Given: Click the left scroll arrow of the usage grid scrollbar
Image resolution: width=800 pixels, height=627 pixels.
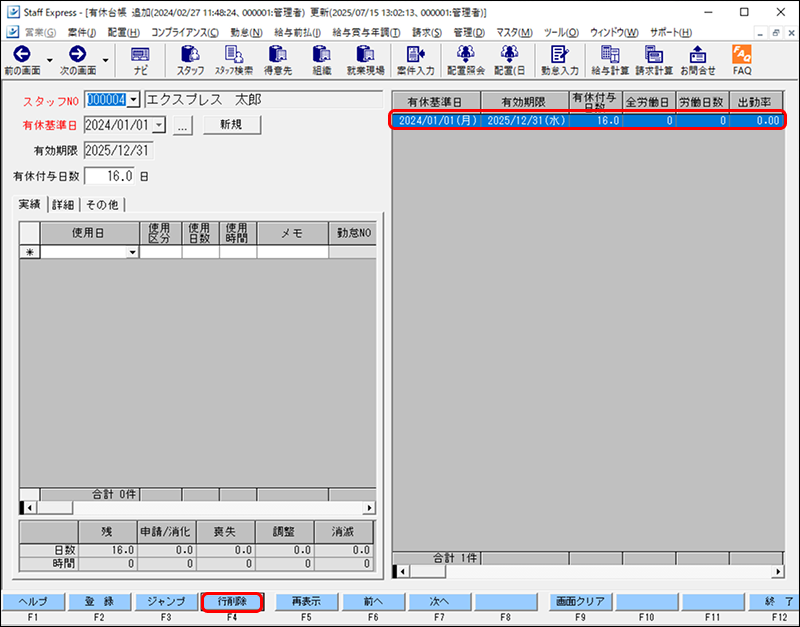Looking at the screenshot, I should 30,508.
